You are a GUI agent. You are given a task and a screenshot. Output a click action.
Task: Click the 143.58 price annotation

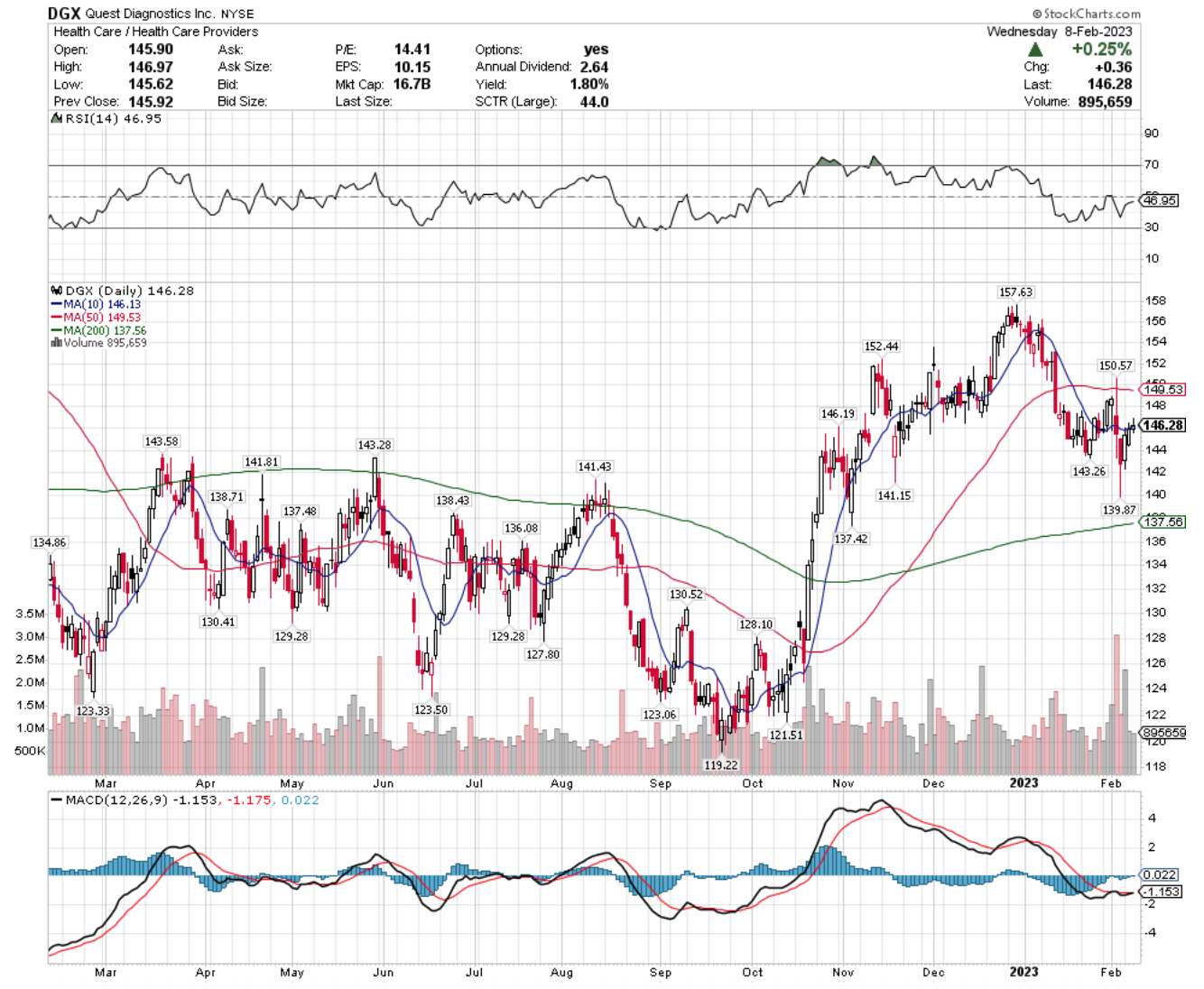pos(162,441)
